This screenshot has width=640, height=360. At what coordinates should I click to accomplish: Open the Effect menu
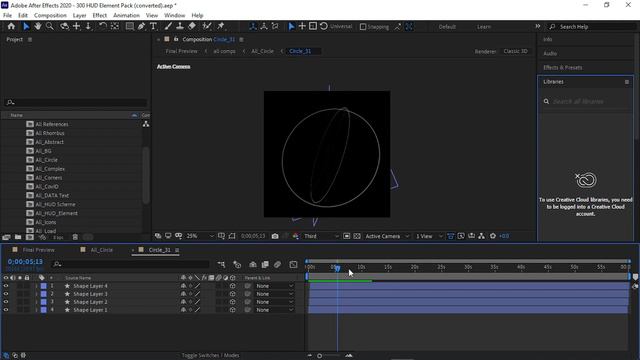pyautogui.click(x=100, y=15)
